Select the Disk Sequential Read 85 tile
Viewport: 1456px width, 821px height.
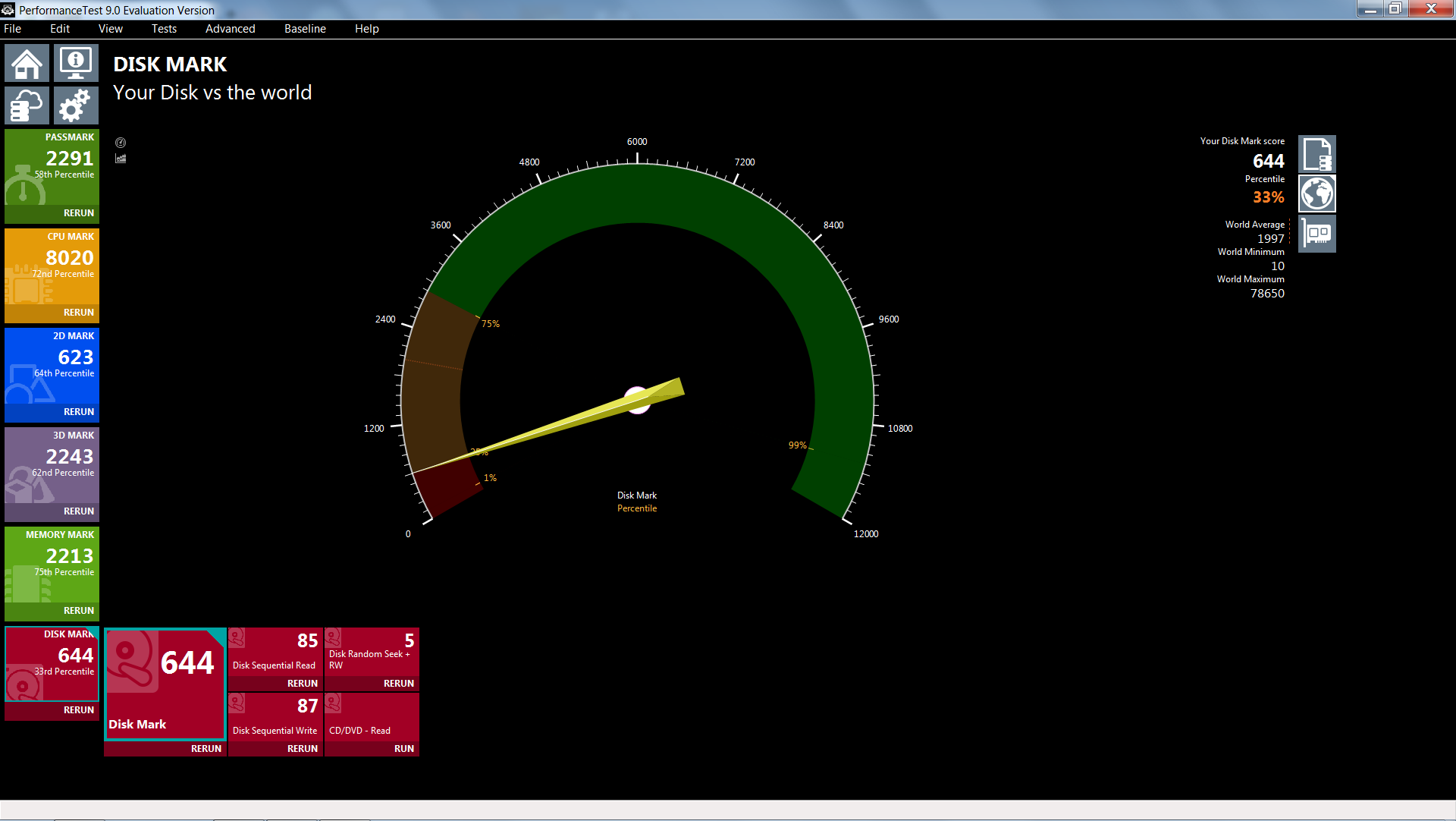pyautogui.click(x=276, y=652)
